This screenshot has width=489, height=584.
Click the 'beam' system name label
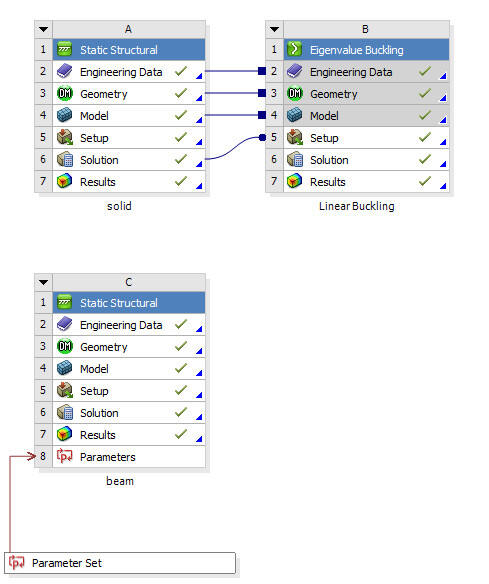coord(120,481)
